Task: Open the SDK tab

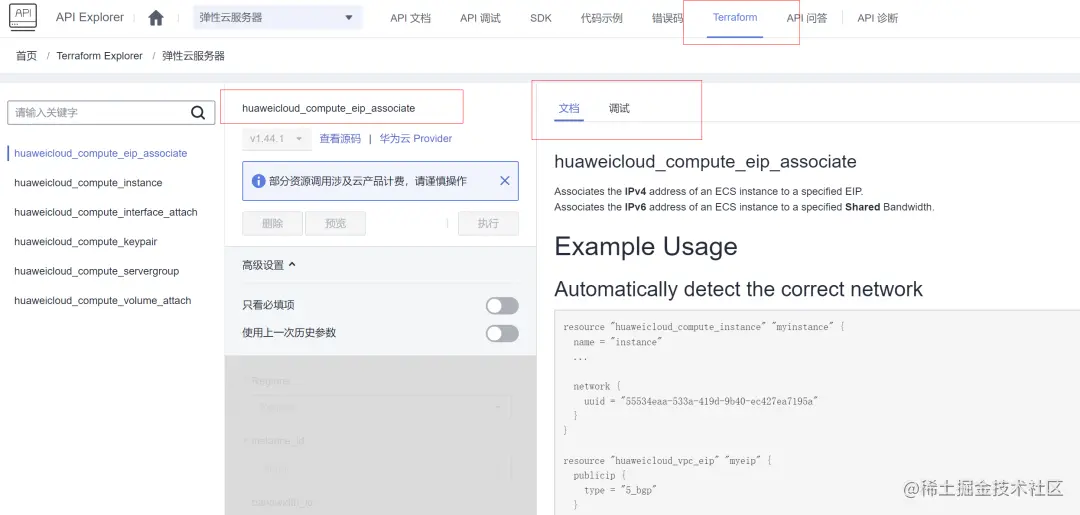Action: tap(541, 19)
